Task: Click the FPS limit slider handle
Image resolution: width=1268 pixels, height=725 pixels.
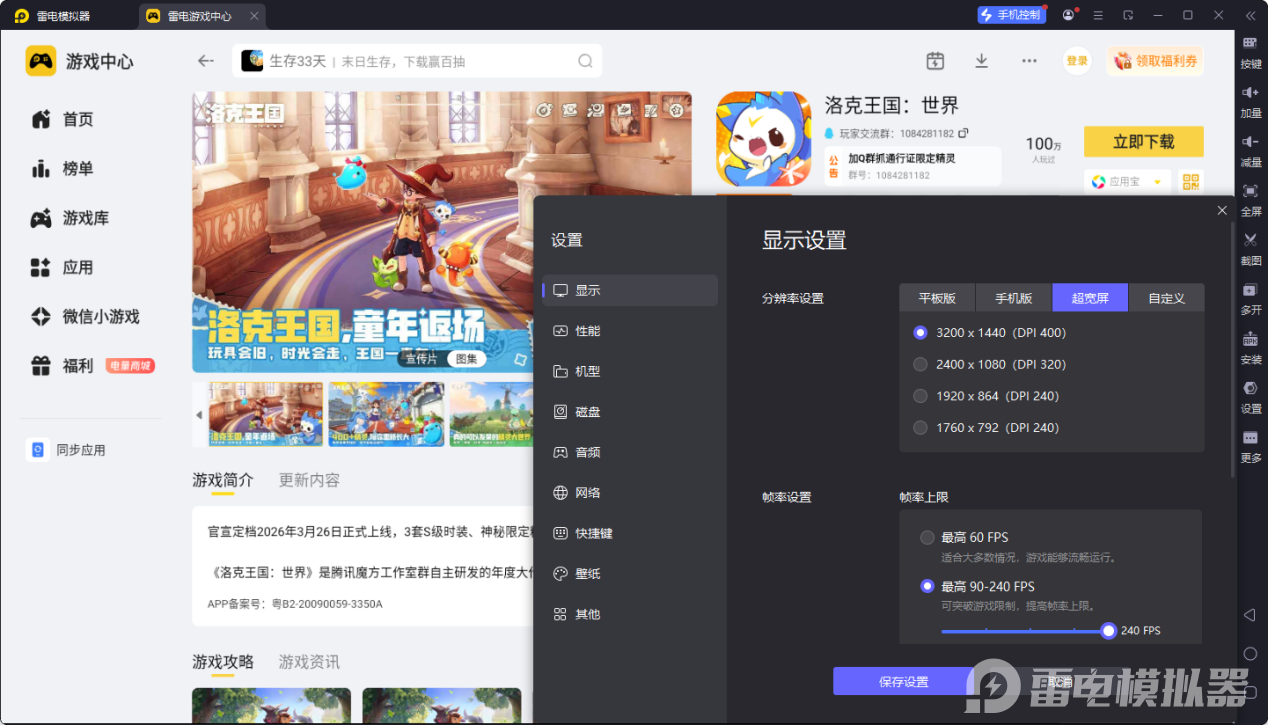Action: pos(1108,631)
